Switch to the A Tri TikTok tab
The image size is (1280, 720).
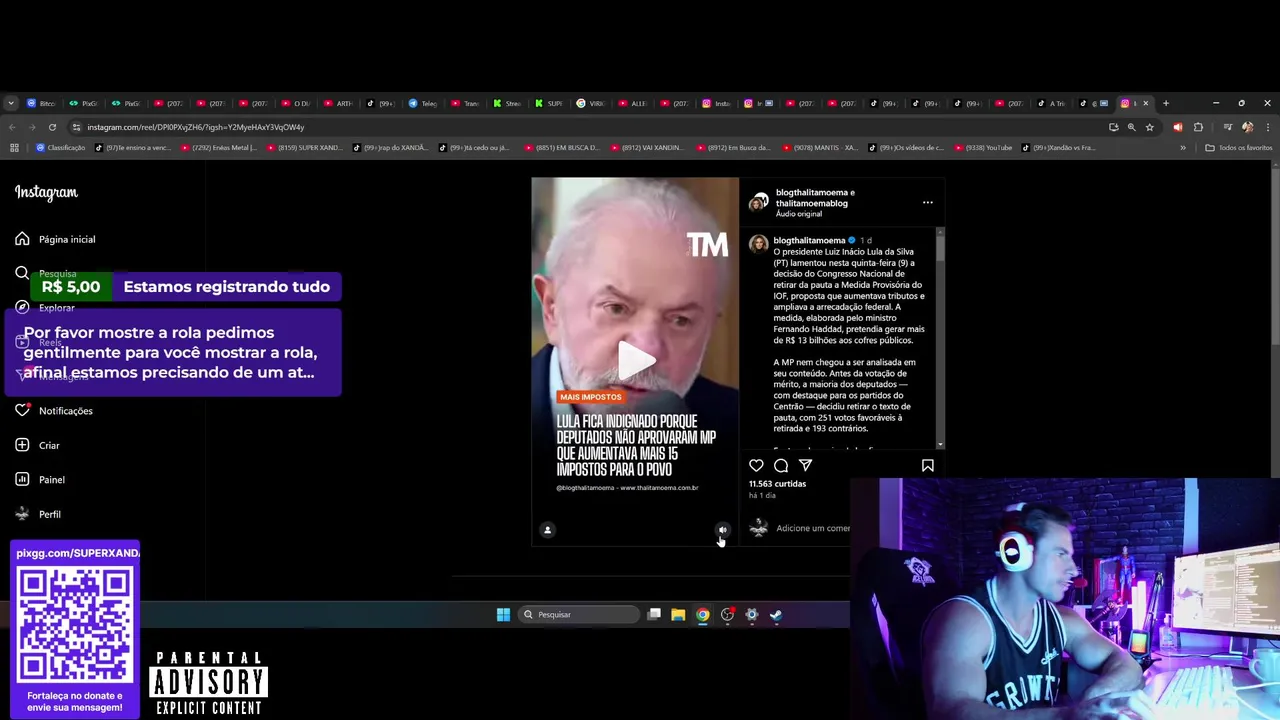click(1051, 103)
